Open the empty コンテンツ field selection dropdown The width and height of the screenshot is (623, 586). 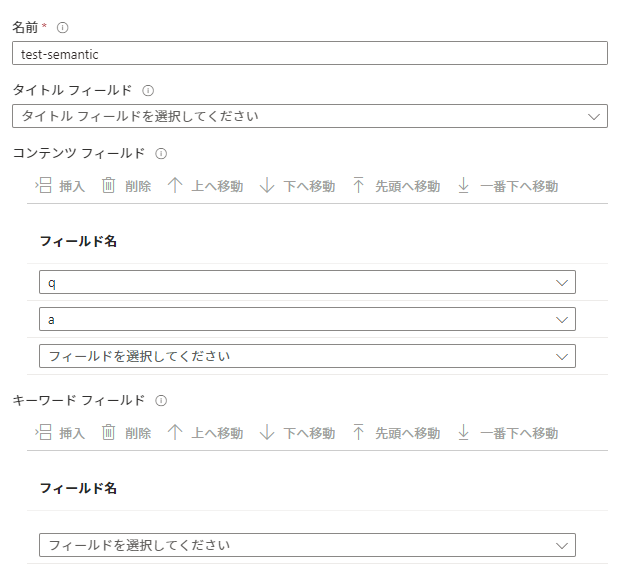(307, 356)
